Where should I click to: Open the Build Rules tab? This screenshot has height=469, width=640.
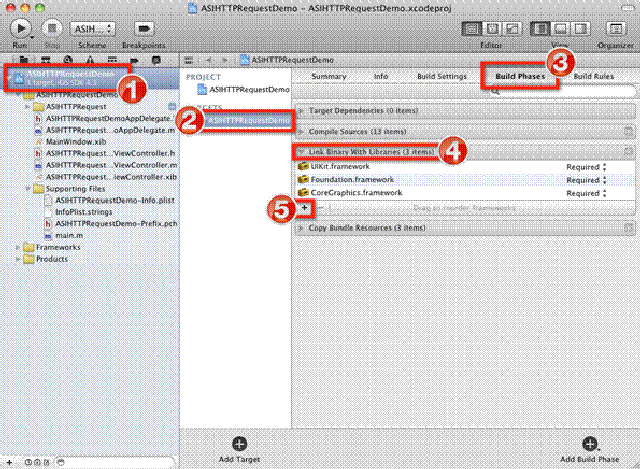pyautogui.click(x=593, y=76)
